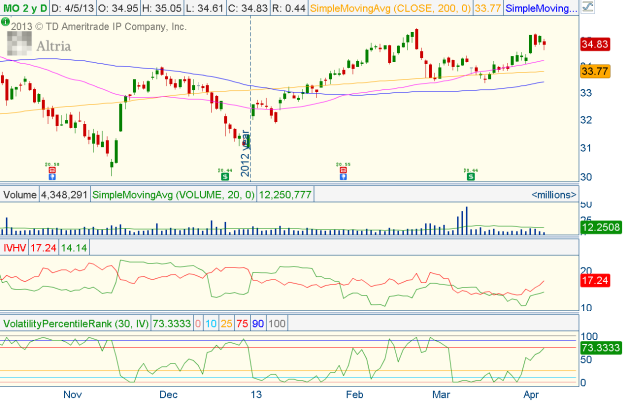This screenshot has height=401, width=625.
Task: Click the green 73.3333 percentile axis bubble
Action: 601,348
